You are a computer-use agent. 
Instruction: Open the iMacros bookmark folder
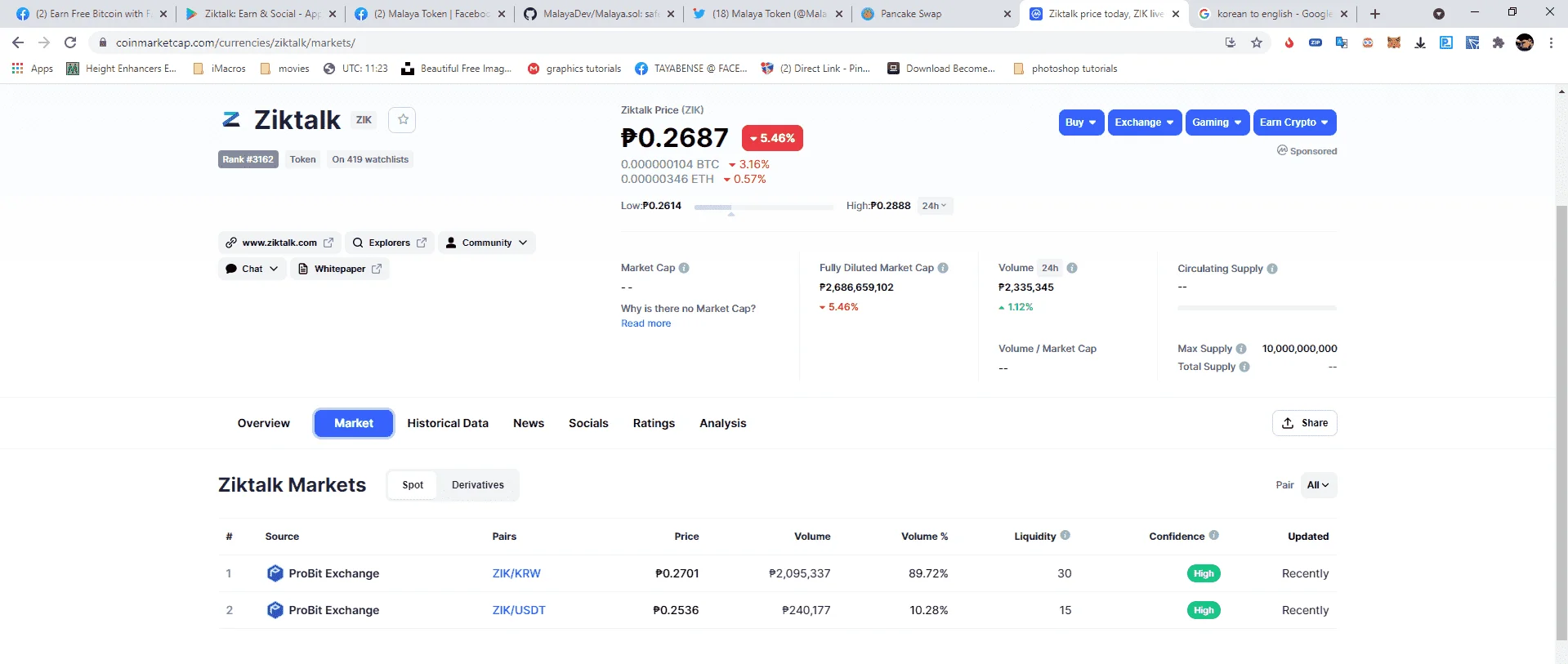click(x=219, y=69)
